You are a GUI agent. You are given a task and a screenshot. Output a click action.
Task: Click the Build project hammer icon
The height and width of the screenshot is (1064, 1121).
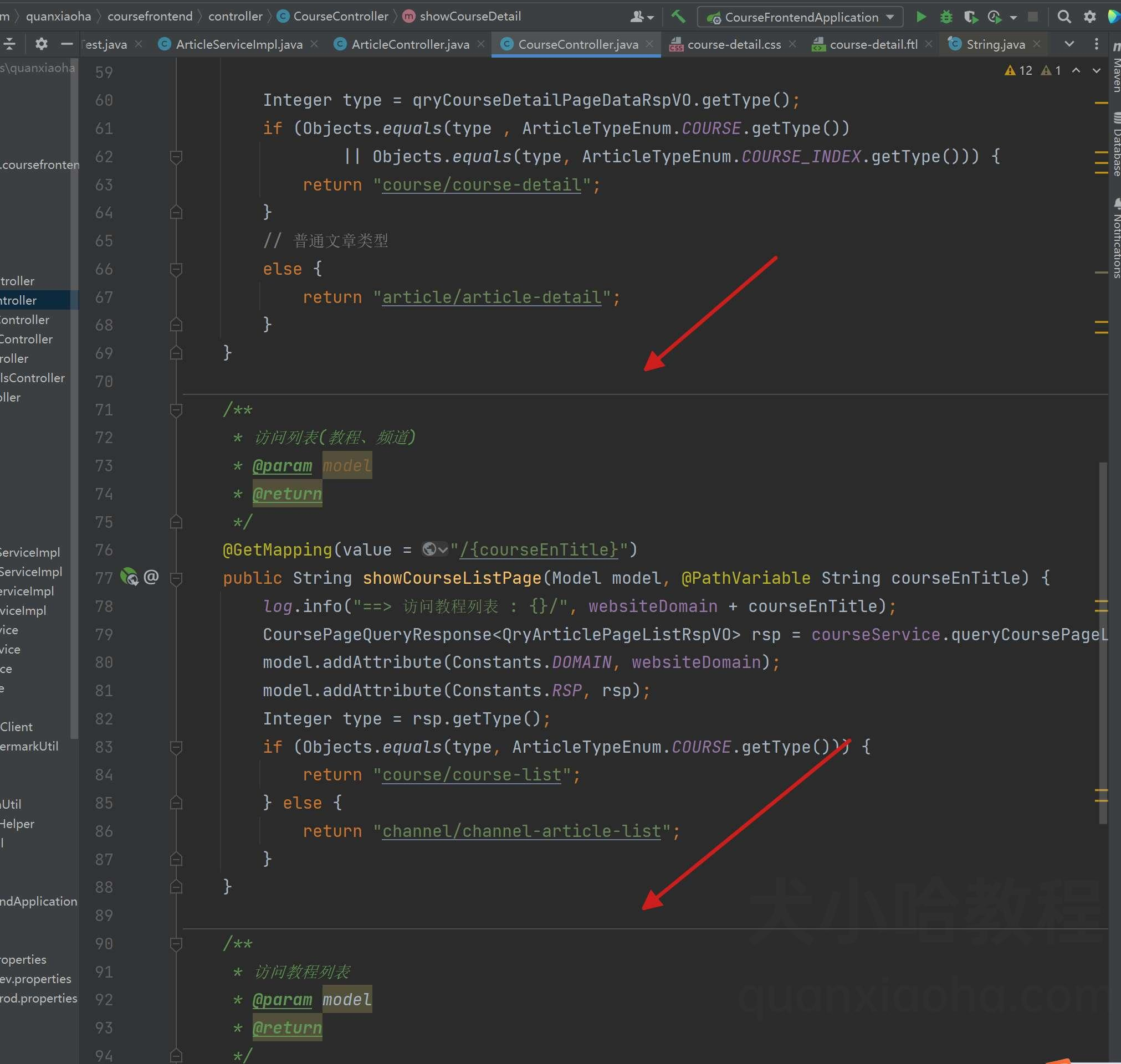pyautogui.click(x=678, y=17)
